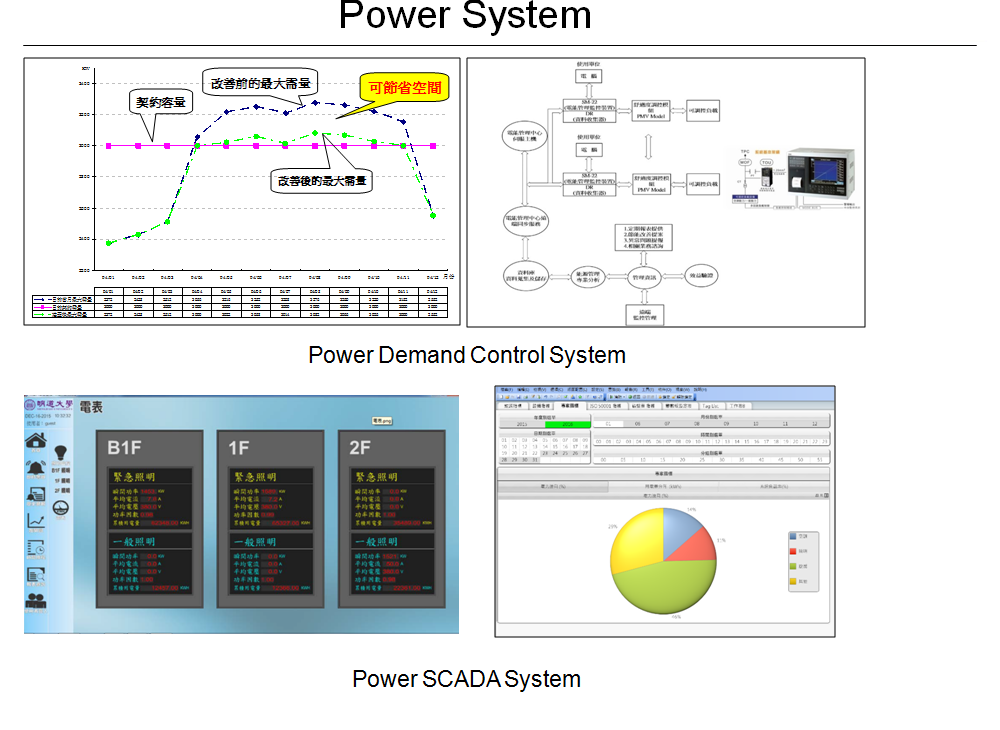
Task: Click the alarm bell icon in SCADA sidebar
Action: coord(36,467)
